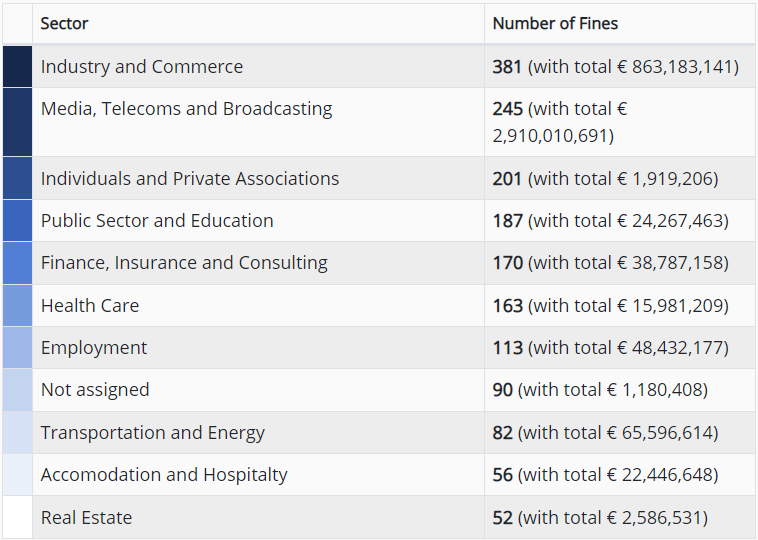Click the Real Estate sector name

(x=86, y=518)
